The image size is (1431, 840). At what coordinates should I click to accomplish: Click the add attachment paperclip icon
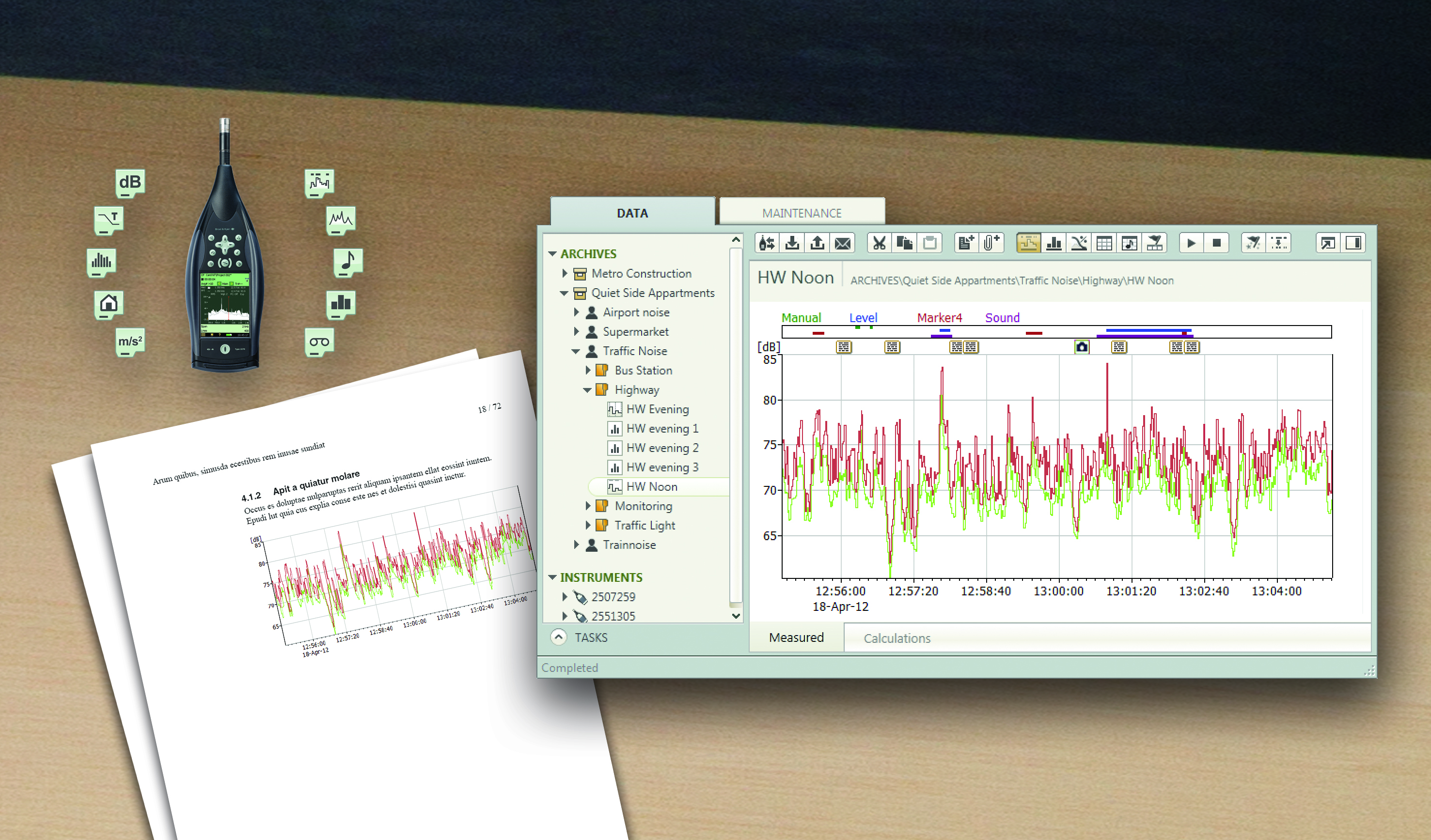coord(991,244)
